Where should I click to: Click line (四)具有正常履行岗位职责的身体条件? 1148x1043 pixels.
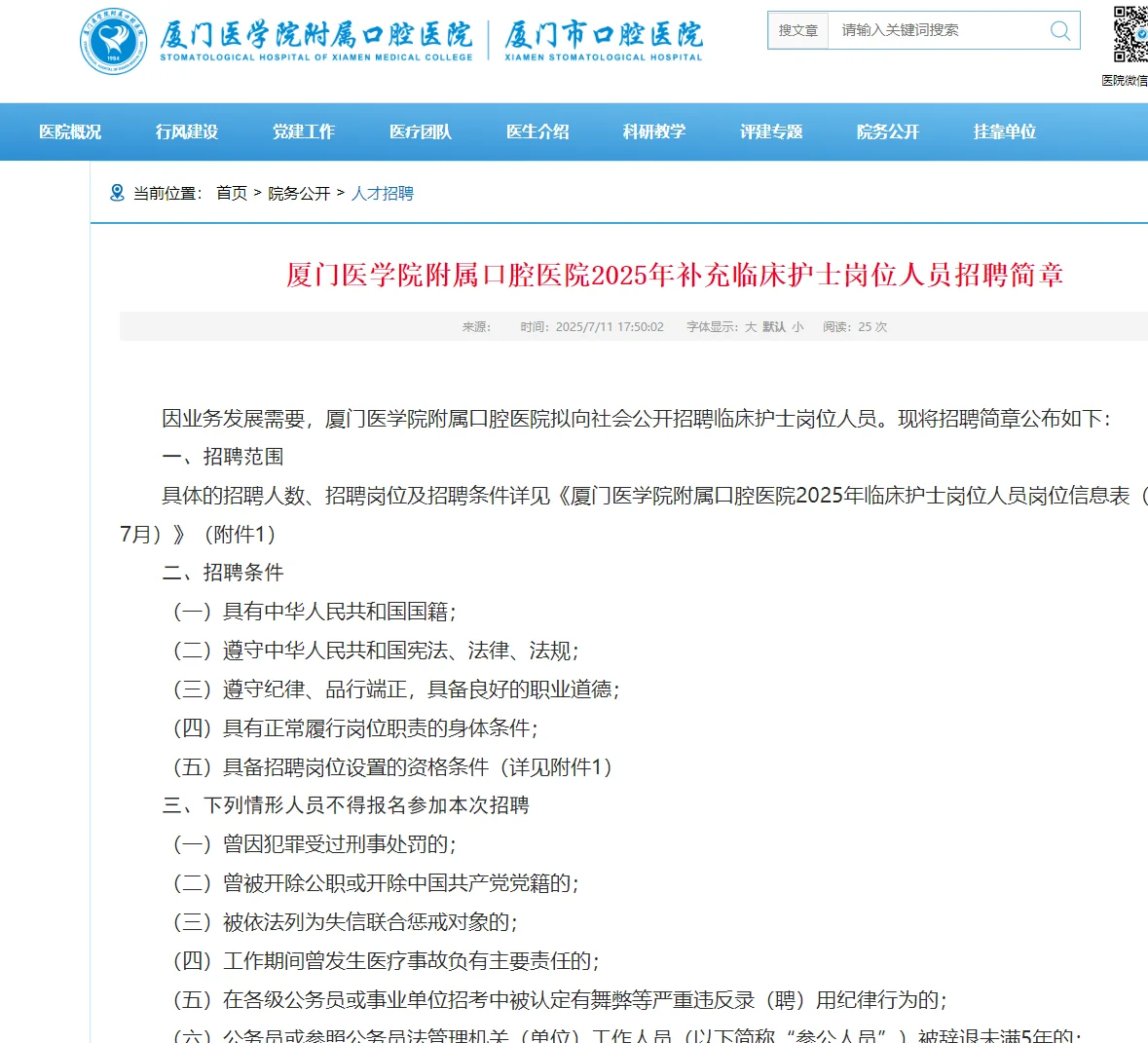355,728
